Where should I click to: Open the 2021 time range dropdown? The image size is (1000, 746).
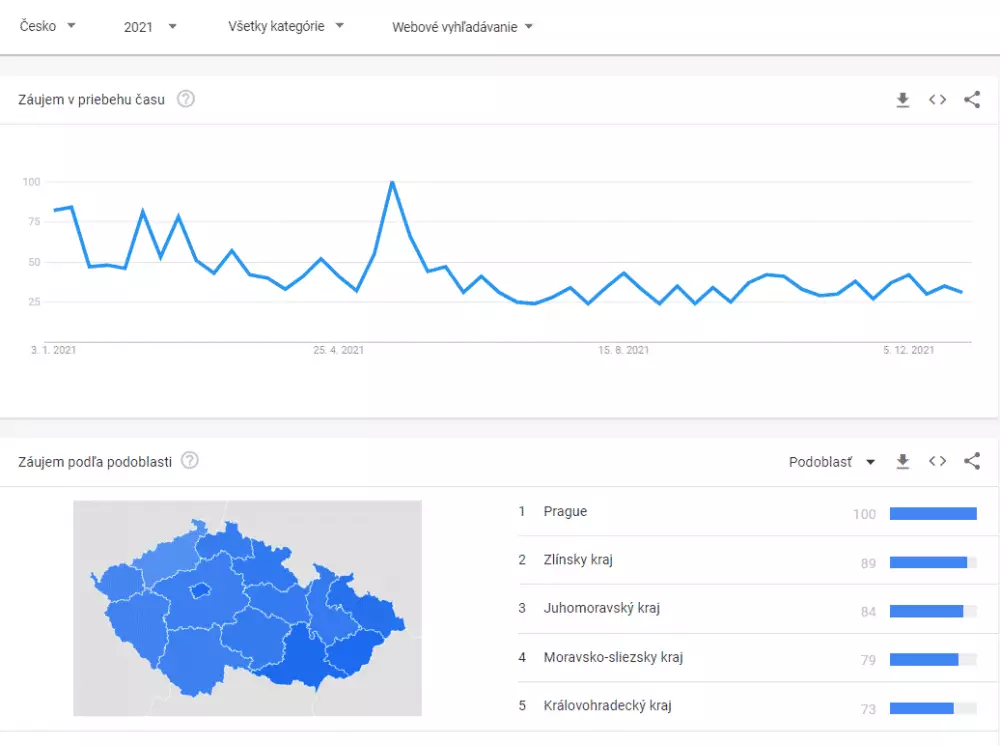tap(148, 27)
